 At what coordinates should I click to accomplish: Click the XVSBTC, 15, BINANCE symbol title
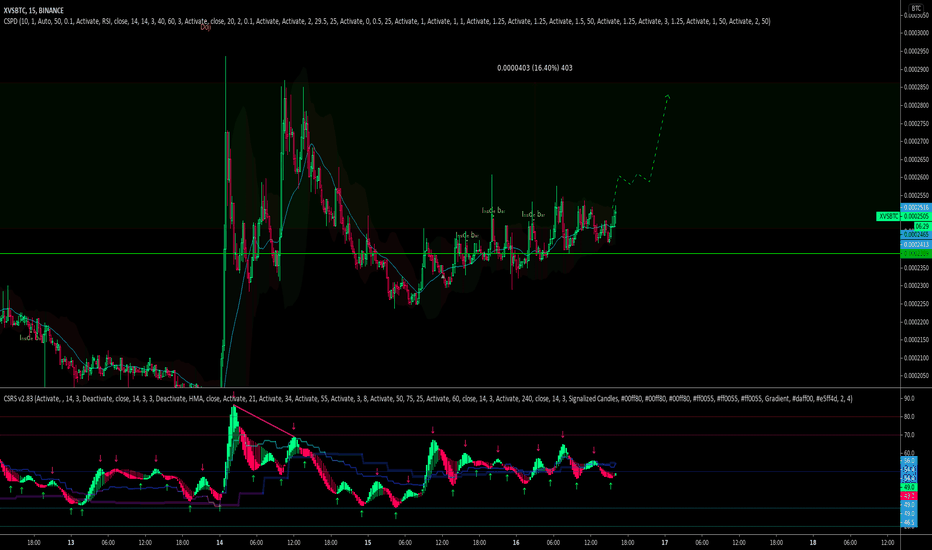click(x=33, y=10)
